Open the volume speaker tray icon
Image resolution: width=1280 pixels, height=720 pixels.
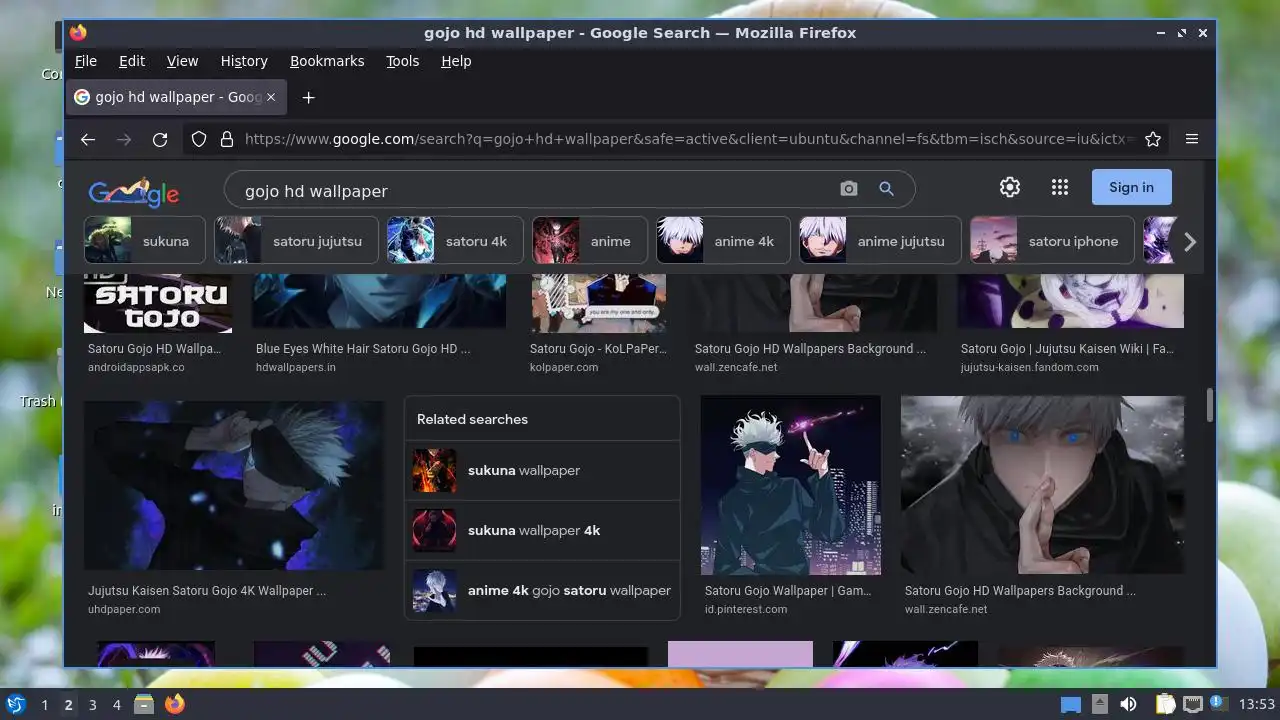1129,704
